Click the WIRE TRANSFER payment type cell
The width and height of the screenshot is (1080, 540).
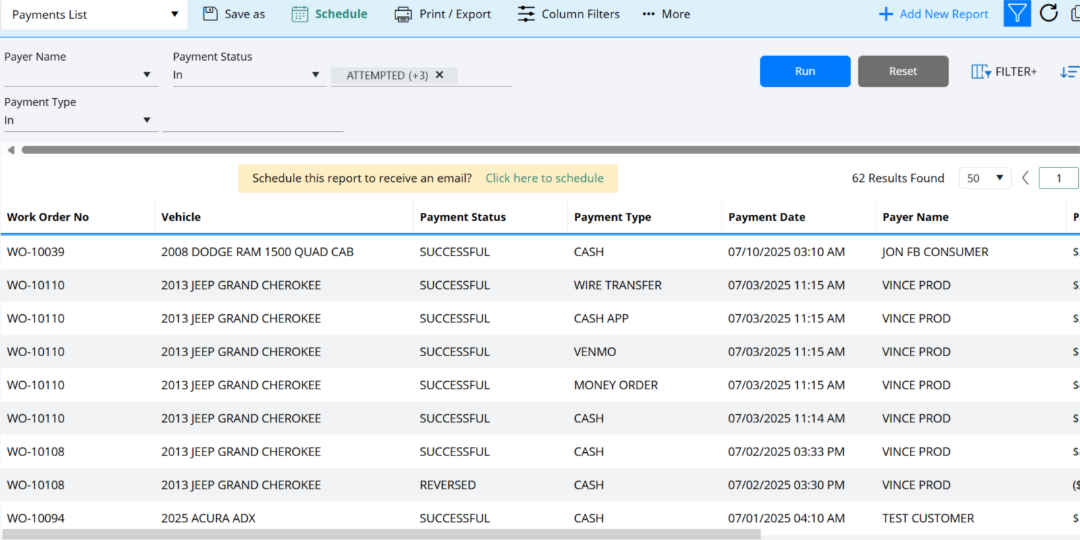(x=618, y=285)
